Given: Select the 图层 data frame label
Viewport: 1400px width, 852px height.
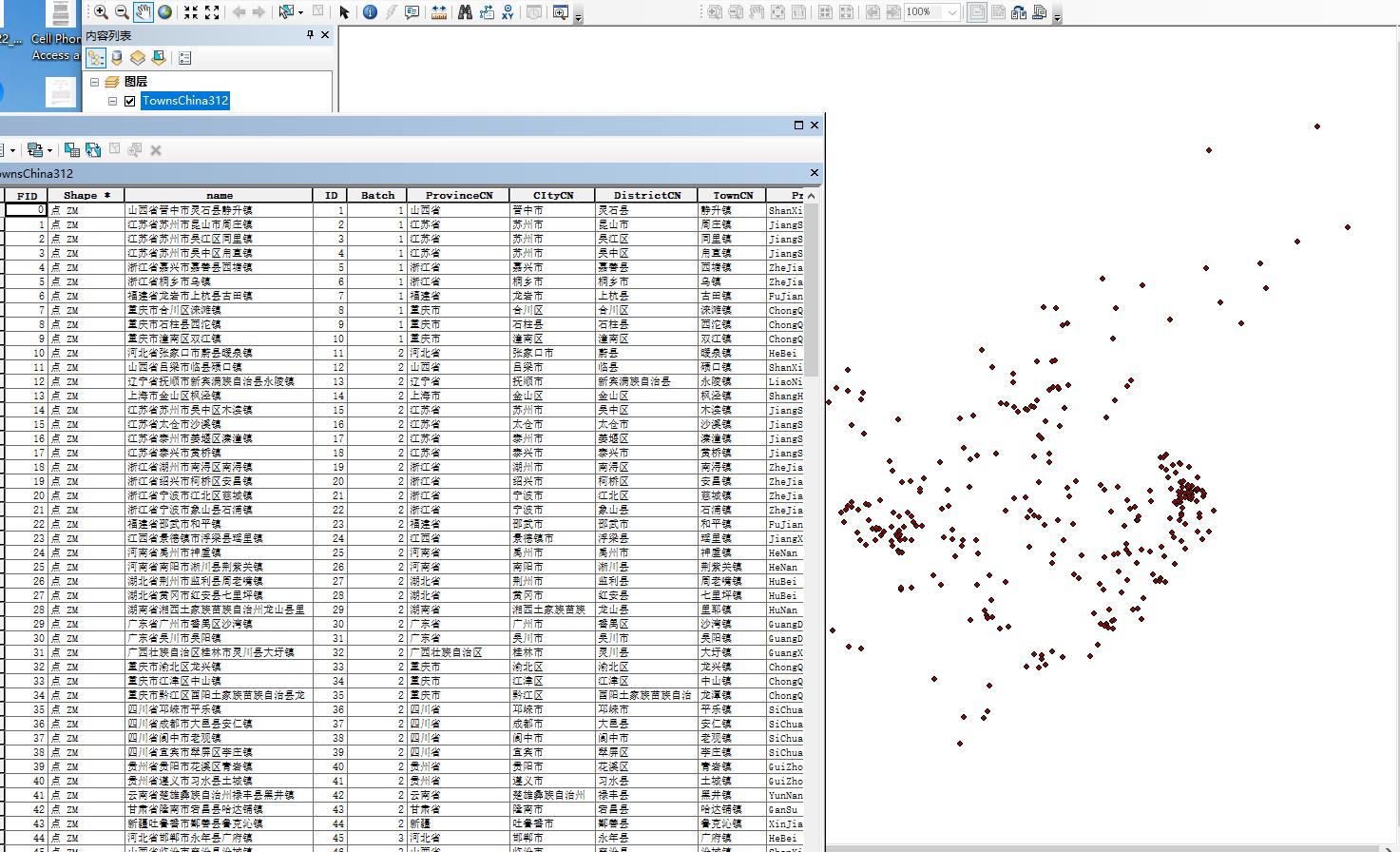Looking at the screenshot, I should [x=136, y=82].
